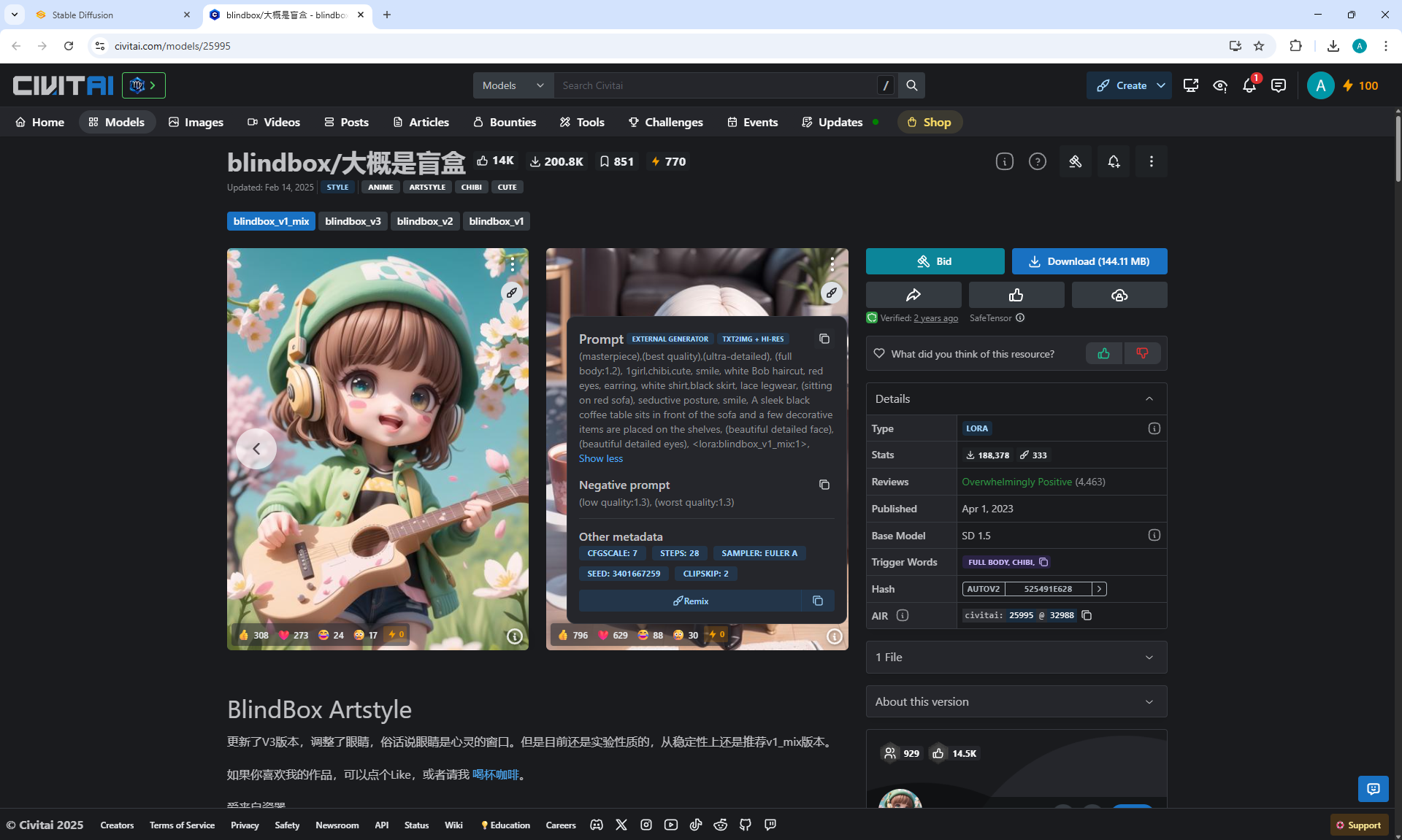Copy the negative prompt text
The height and width of the screenshot is (840, 1402).
pyautogui.click(x=824, y=485)
